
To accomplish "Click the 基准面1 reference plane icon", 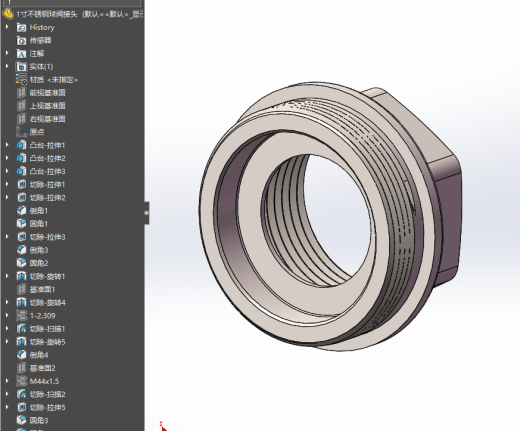I will pos(21,289).
